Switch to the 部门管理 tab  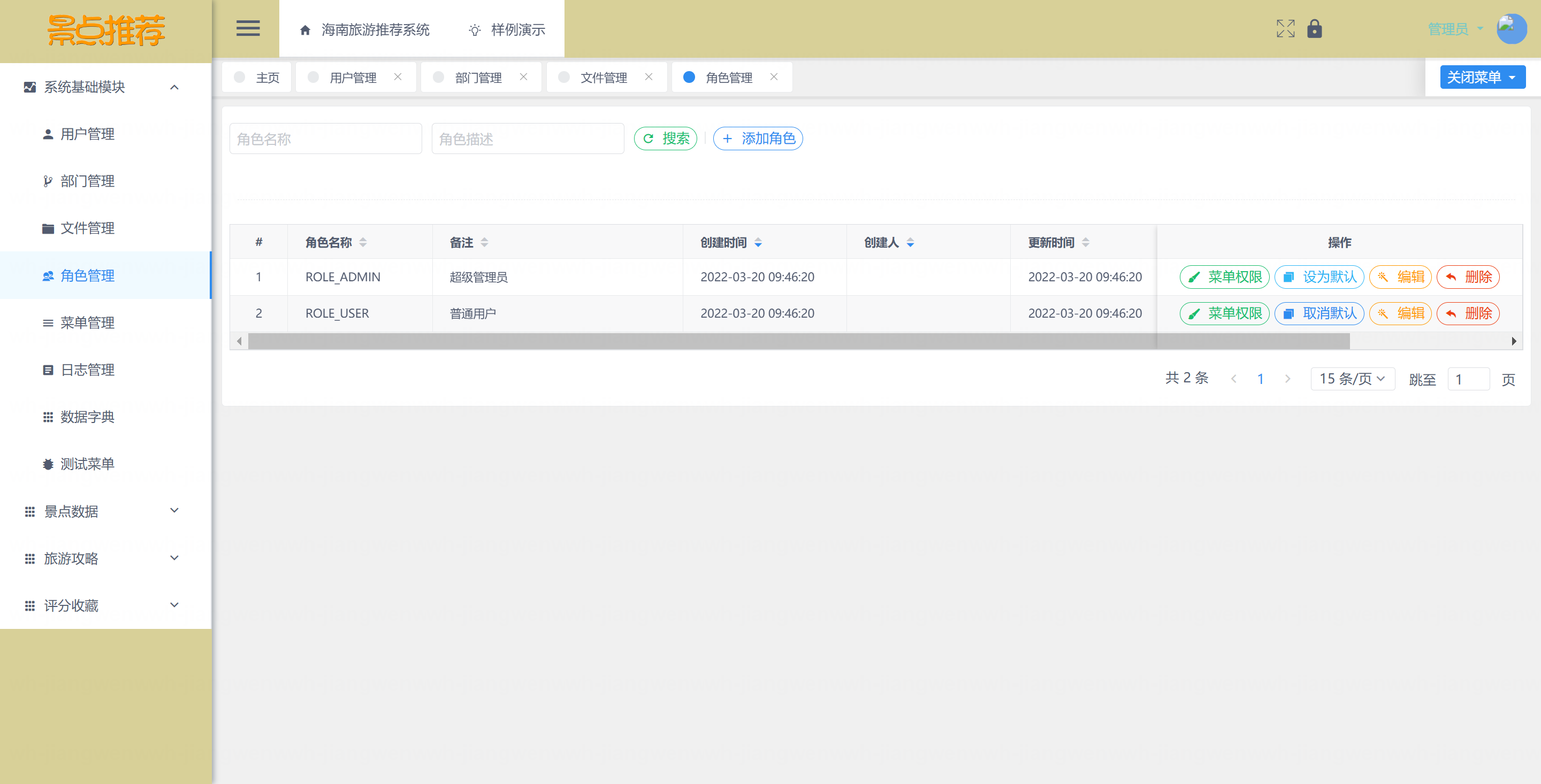pos(477,78)
